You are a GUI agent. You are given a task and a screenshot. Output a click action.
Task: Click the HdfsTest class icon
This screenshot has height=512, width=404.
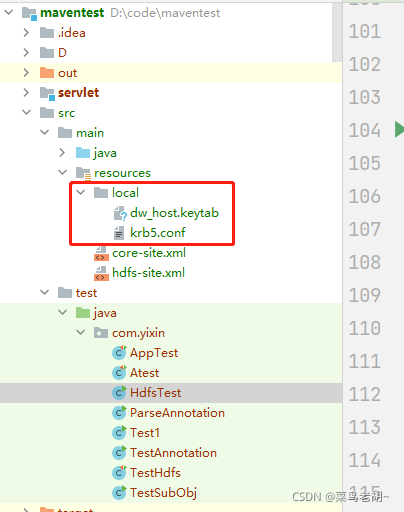[x=119, y=393]
